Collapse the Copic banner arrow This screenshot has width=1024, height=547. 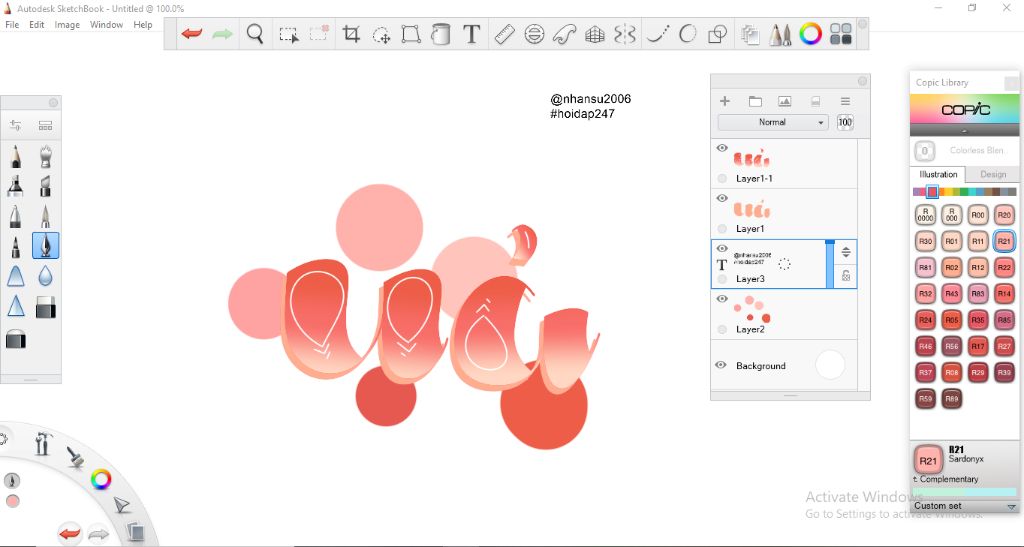tap(964, 131)
